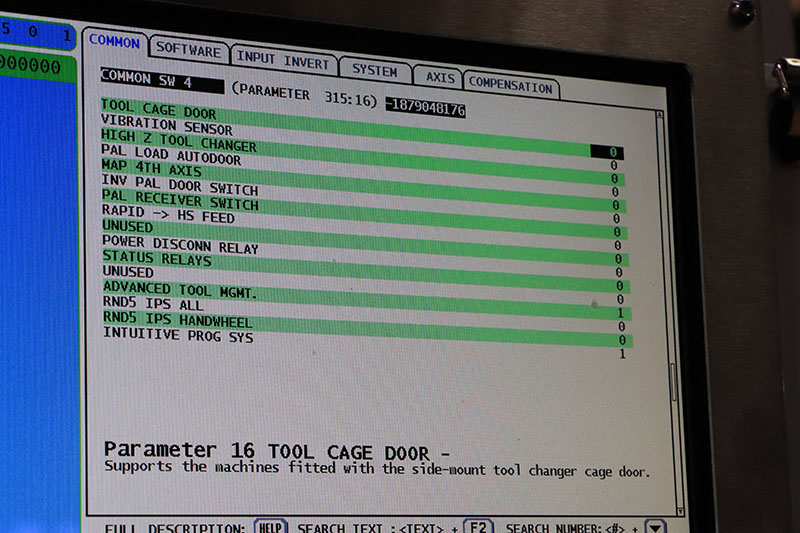Click the (PARAMETER 315:16) text
The width and height of the screenshot is (800, 533).
tap(304, 94)
